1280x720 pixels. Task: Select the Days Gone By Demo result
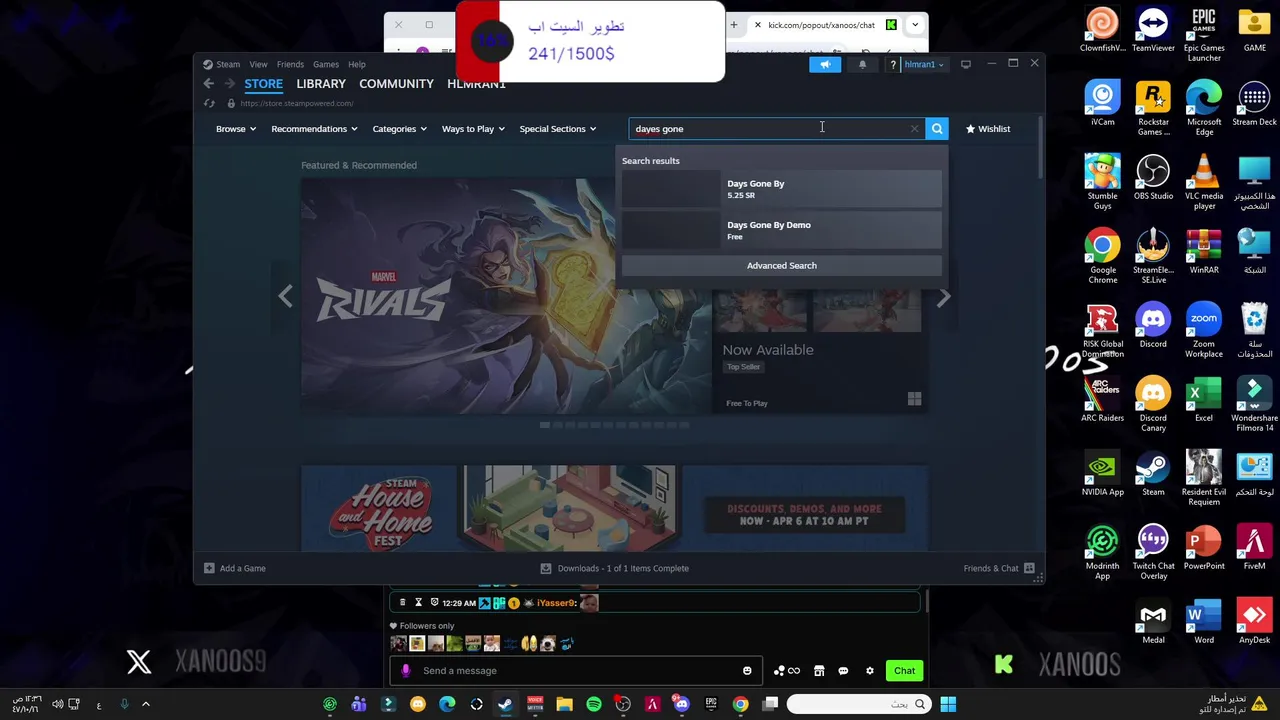click(x=782, y=230)
